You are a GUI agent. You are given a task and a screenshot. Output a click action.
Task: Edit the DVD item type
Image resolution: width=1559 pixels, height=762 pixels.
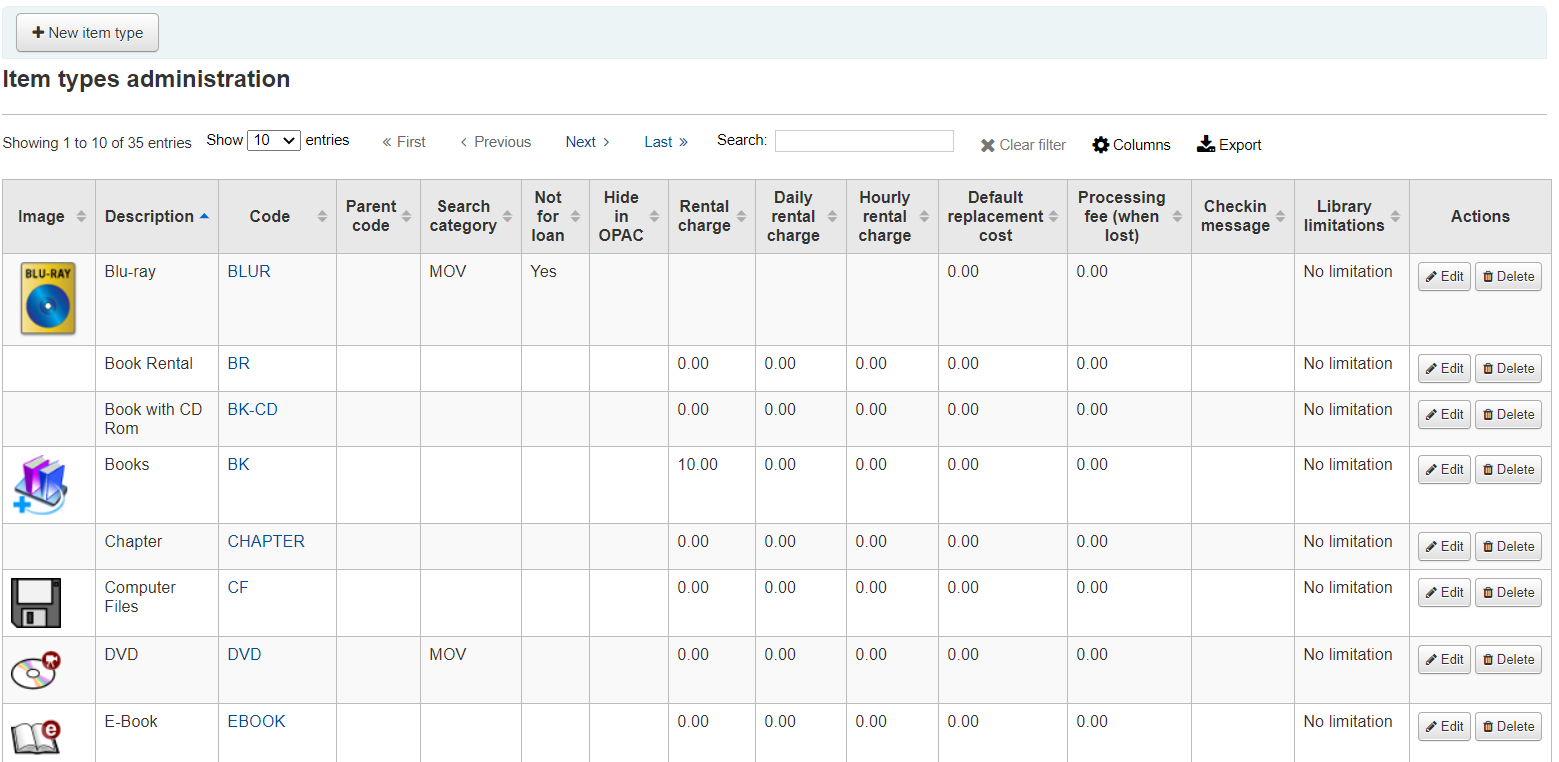tap(1444, 660)
